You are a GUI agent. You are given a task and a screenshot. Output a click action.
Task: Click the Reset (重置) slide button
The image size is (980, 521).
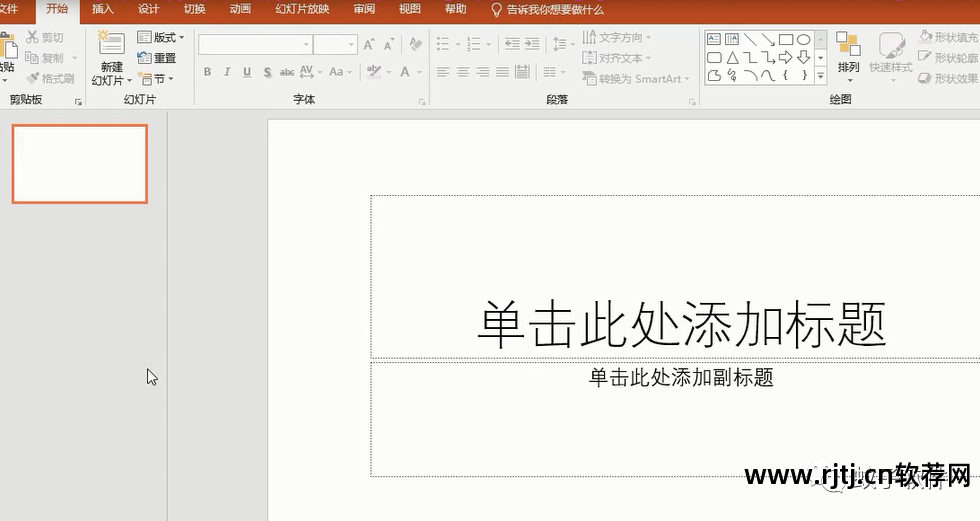click(x=157, y=58)
